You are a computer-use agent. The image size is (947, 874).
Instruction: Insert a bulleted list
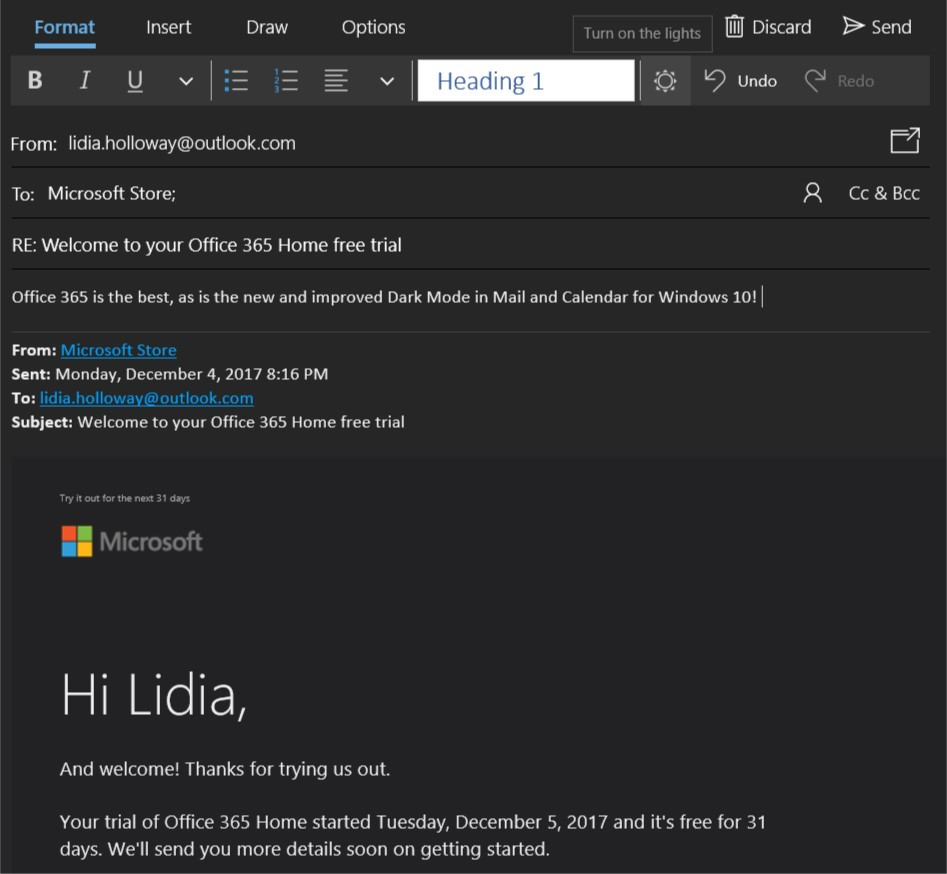click(237, 80)
